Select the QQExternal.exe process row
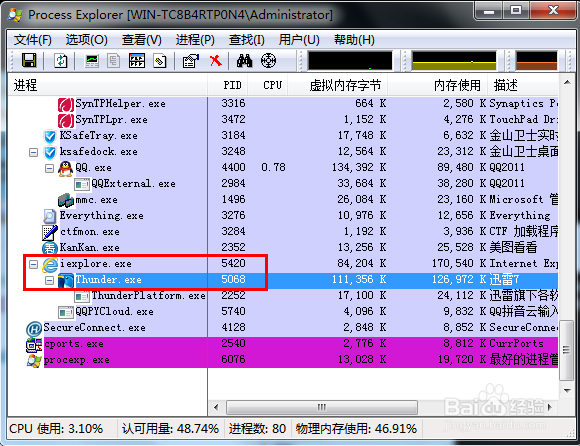Viewport: 580px width, 446px height. point(283,184)
